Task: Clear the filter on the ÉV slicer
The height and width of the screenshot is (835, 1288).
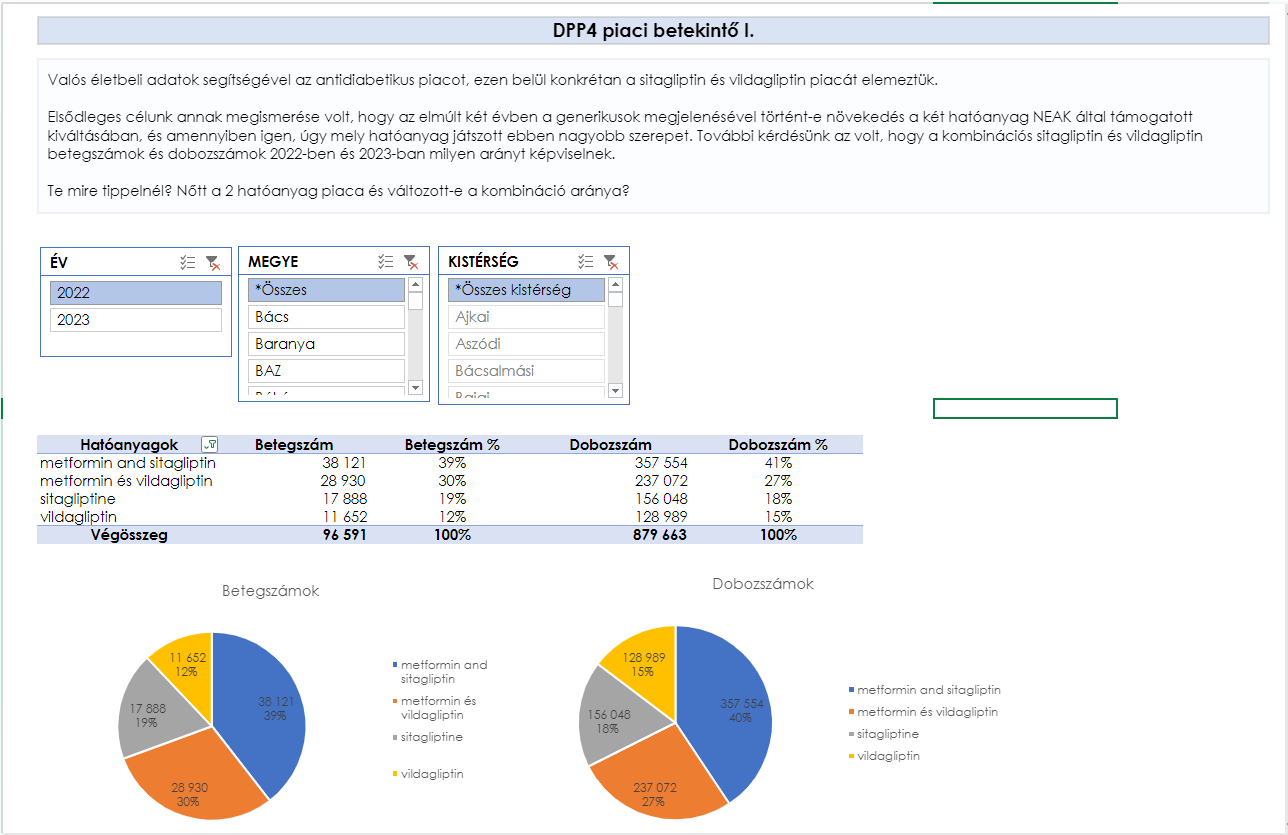Action: coord(212,262)
